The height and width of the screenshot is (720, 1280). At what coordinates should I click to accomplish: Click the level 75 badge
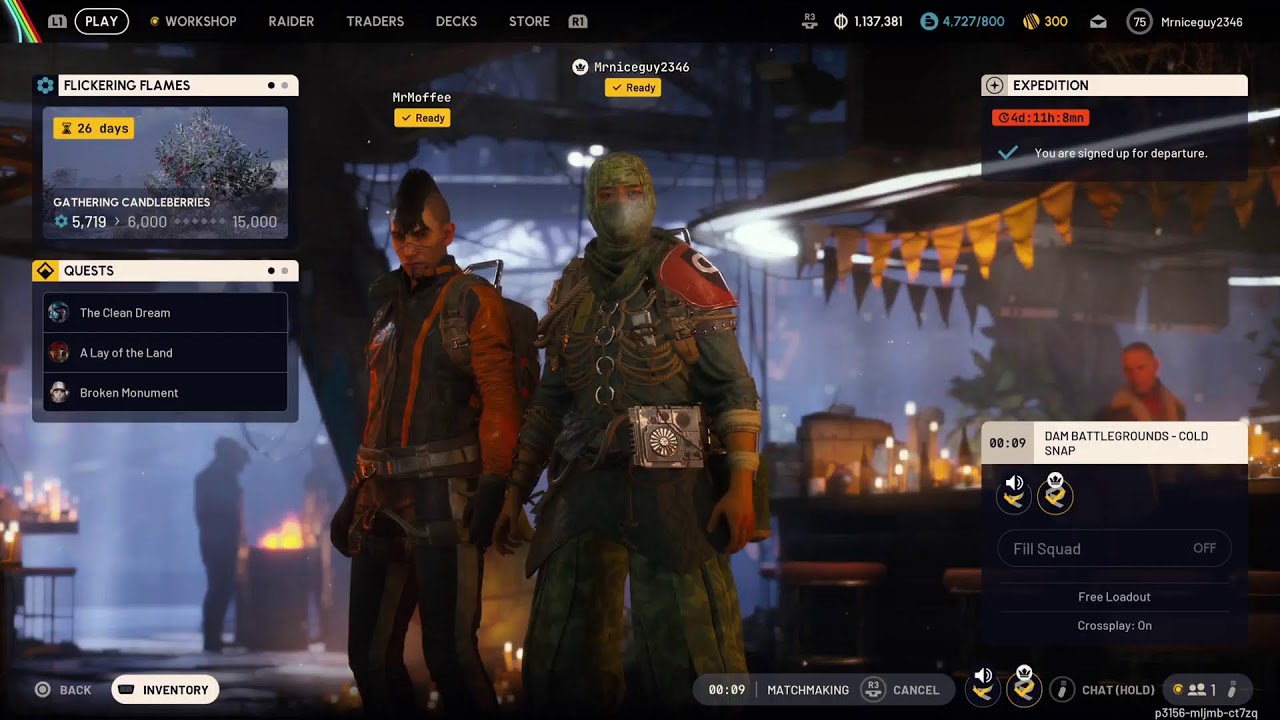point(1139,21)
